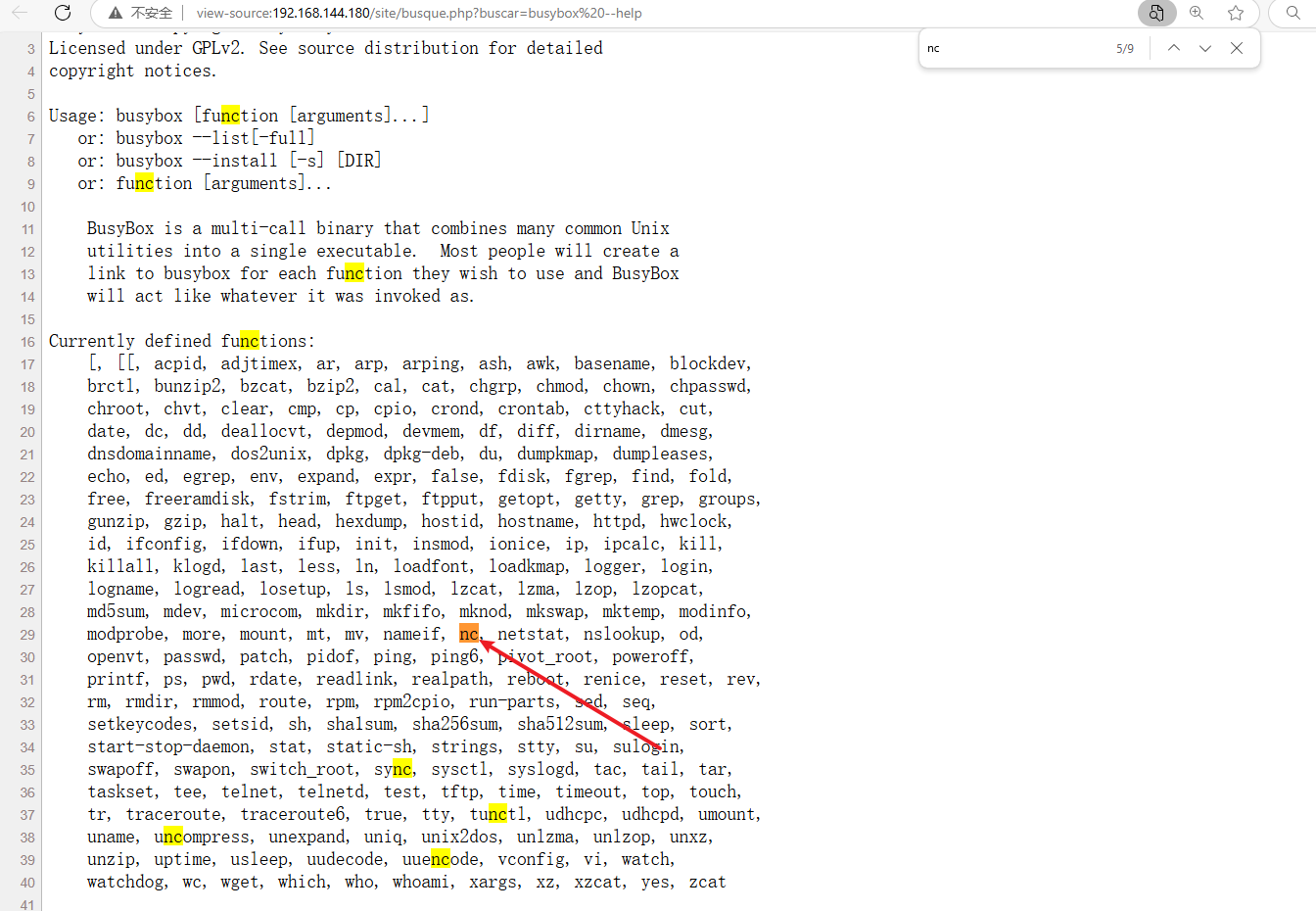Click crontab on line 19
This screenshot has width=1316, height=911.
click(x=532, y=408)
